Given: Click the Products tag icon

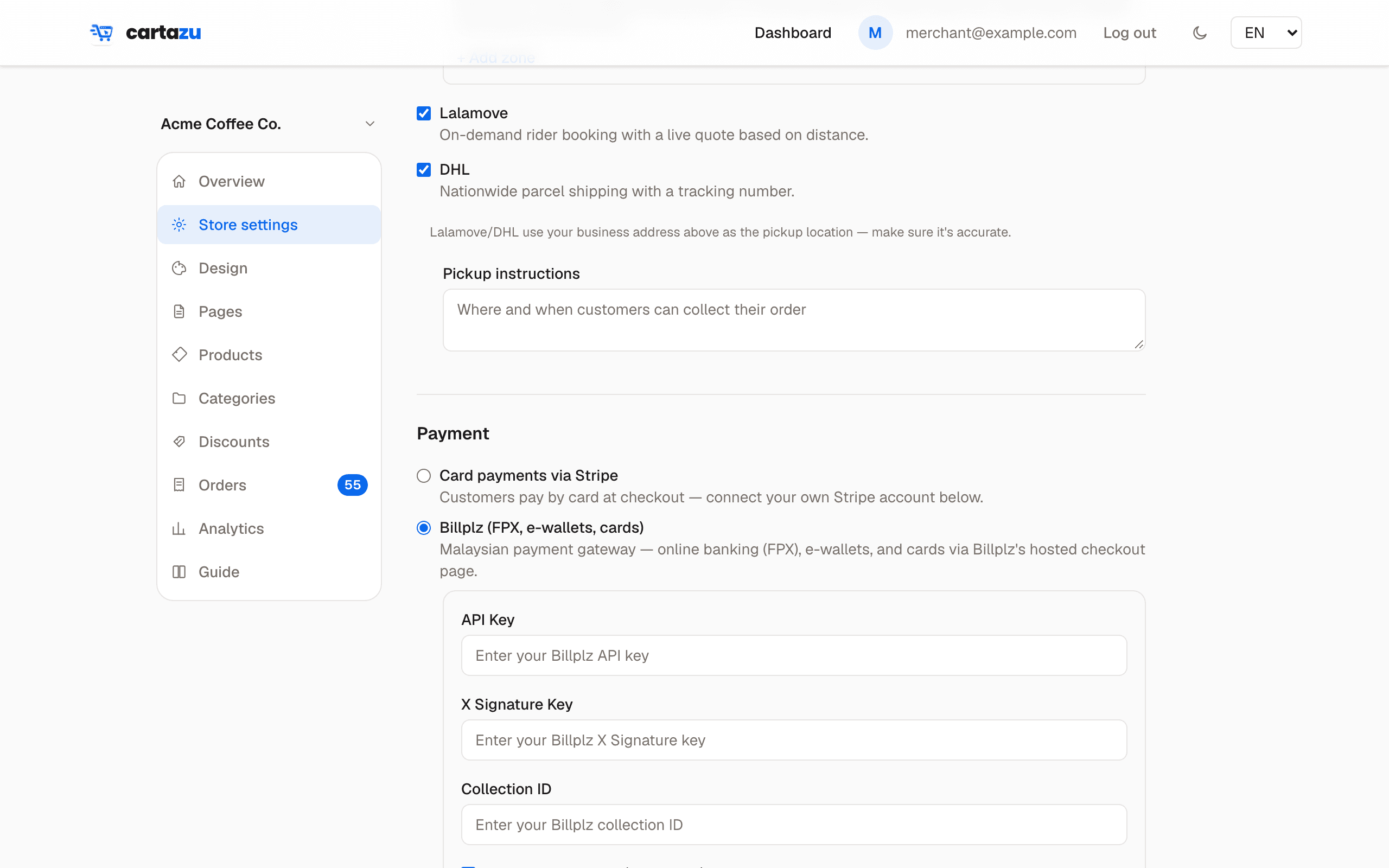Looking at the screenshot, I should click(179, 355).
